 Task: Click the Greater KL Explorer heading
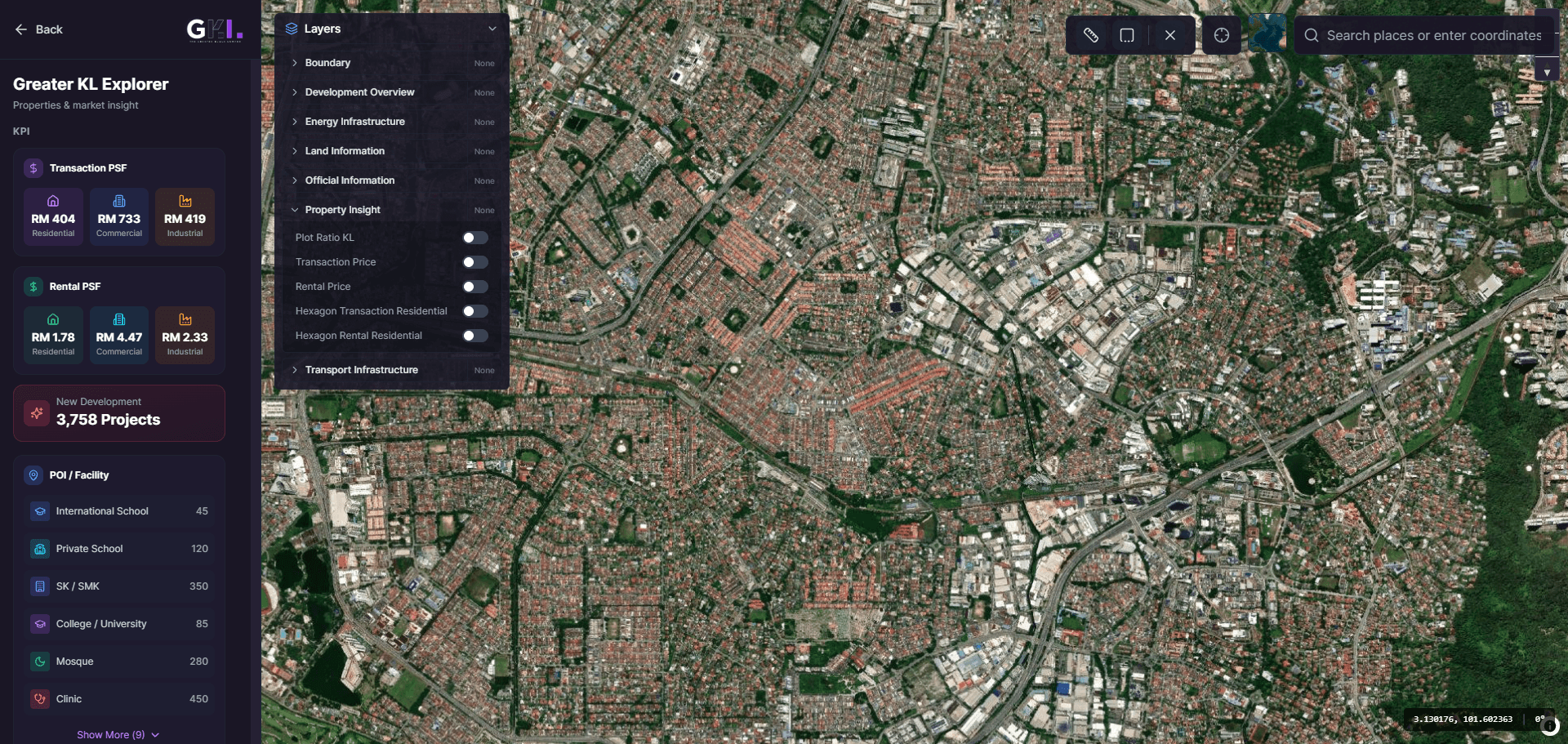coord(91,84)
